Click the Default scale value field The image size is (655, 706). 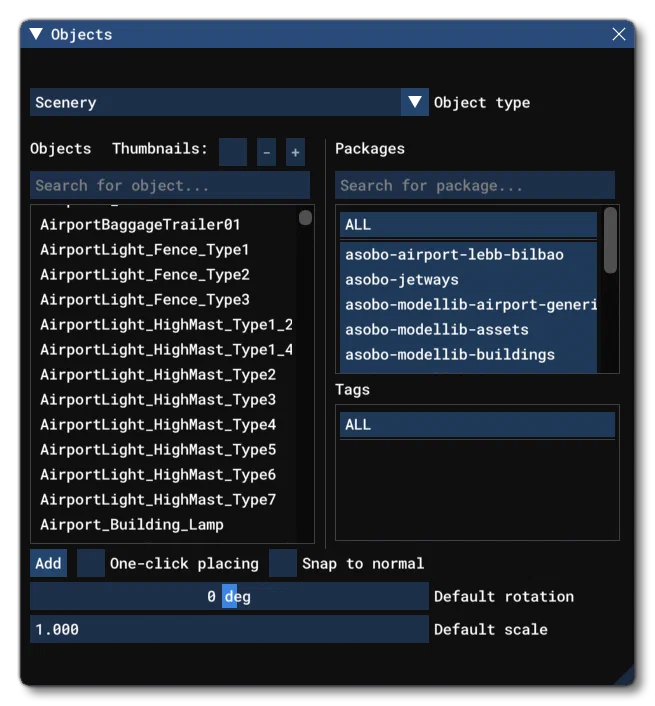click(229, 629)
